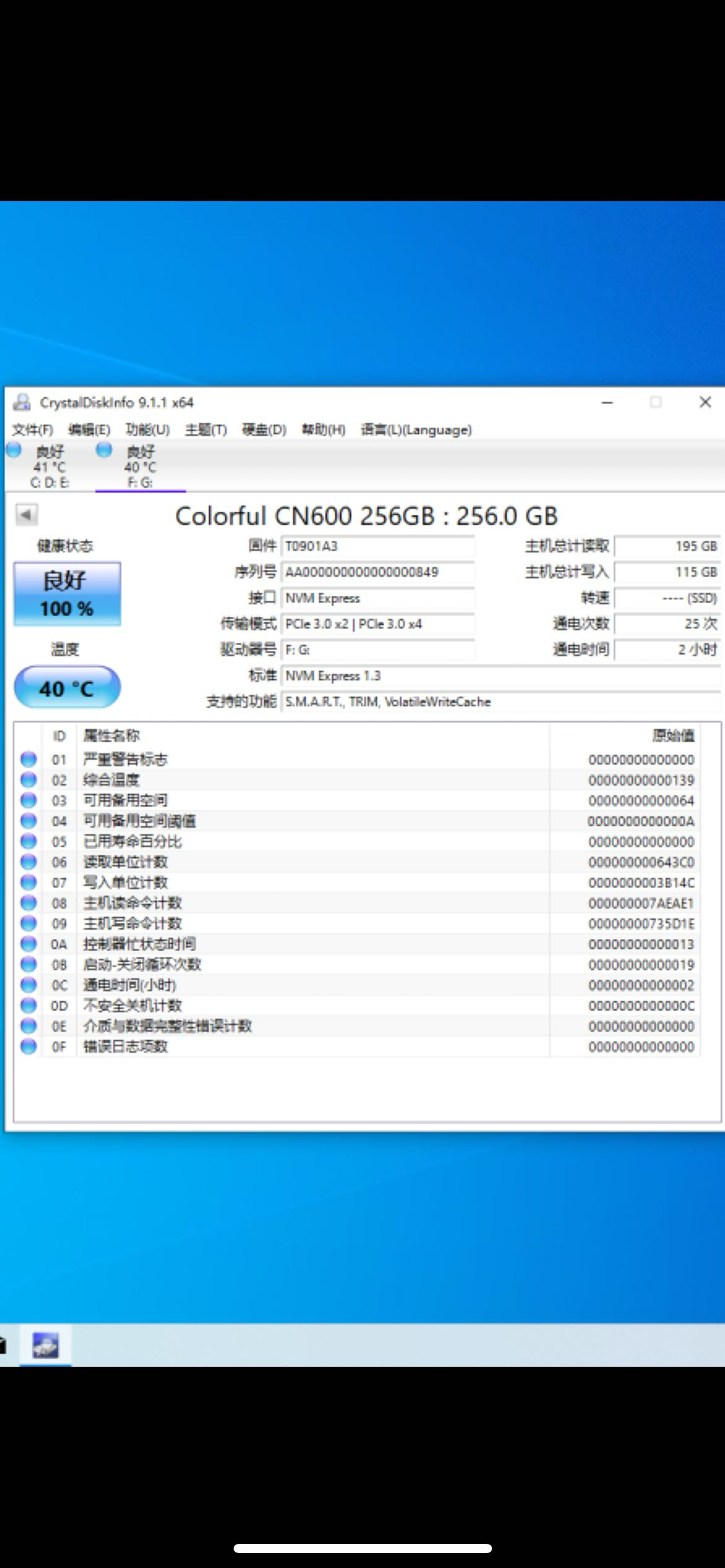Click raw value 000000000643C0
The width and height of the screenshot is (725, 1568).
641,862
